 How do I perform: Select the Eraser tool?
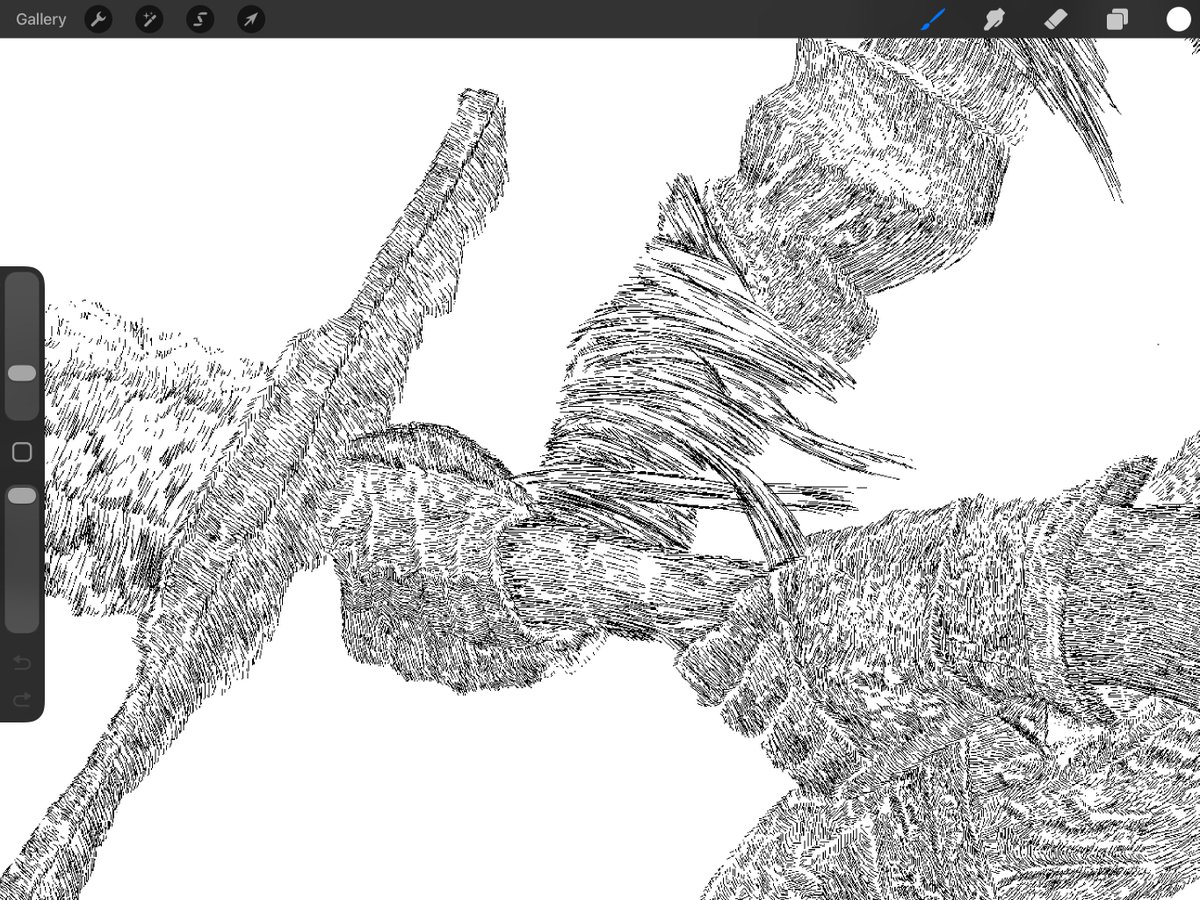click(x=1056, y=19)
